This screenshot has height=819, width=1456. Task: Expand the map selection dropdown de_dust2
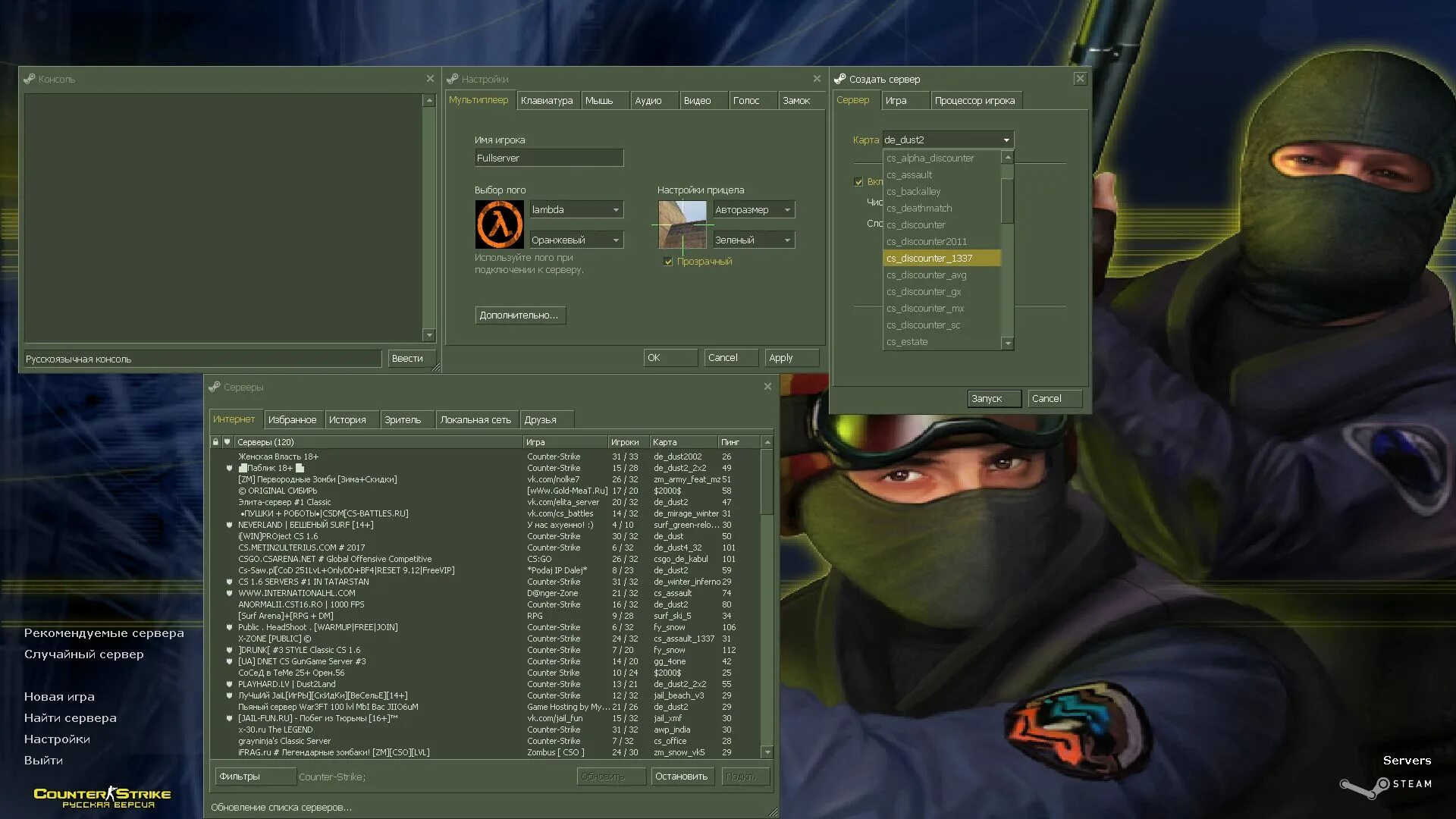pos(1004,139)
